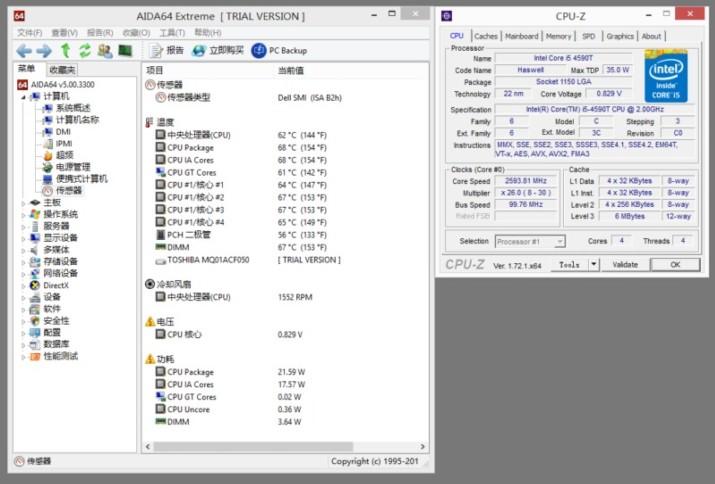Select 便携式计算机 in the tree
The image size is (715, 484).
[82, 179]
